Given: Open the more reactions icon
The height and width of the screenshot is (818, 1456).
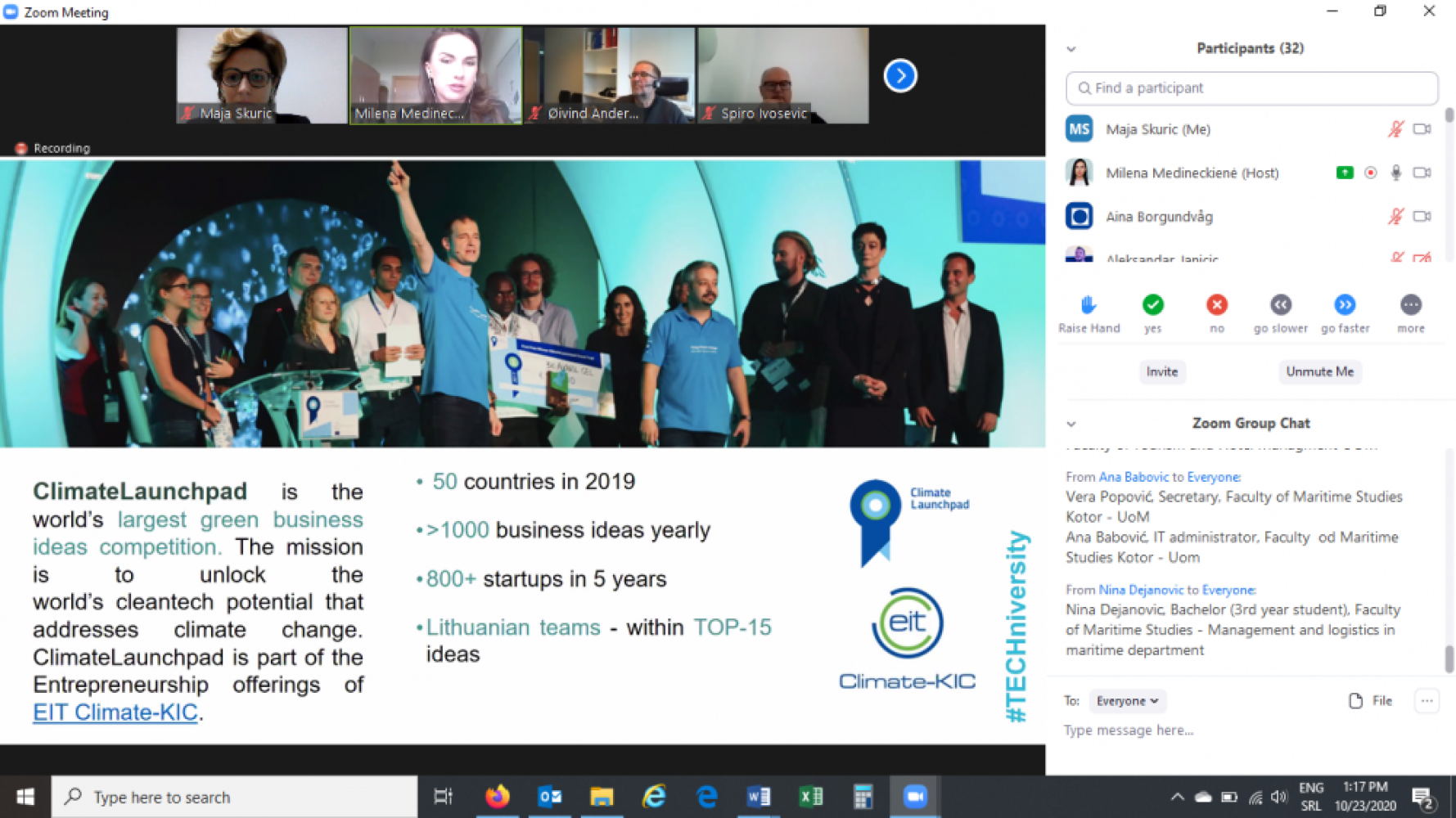Looking at the screenshot, I should tap(1410, 305).
